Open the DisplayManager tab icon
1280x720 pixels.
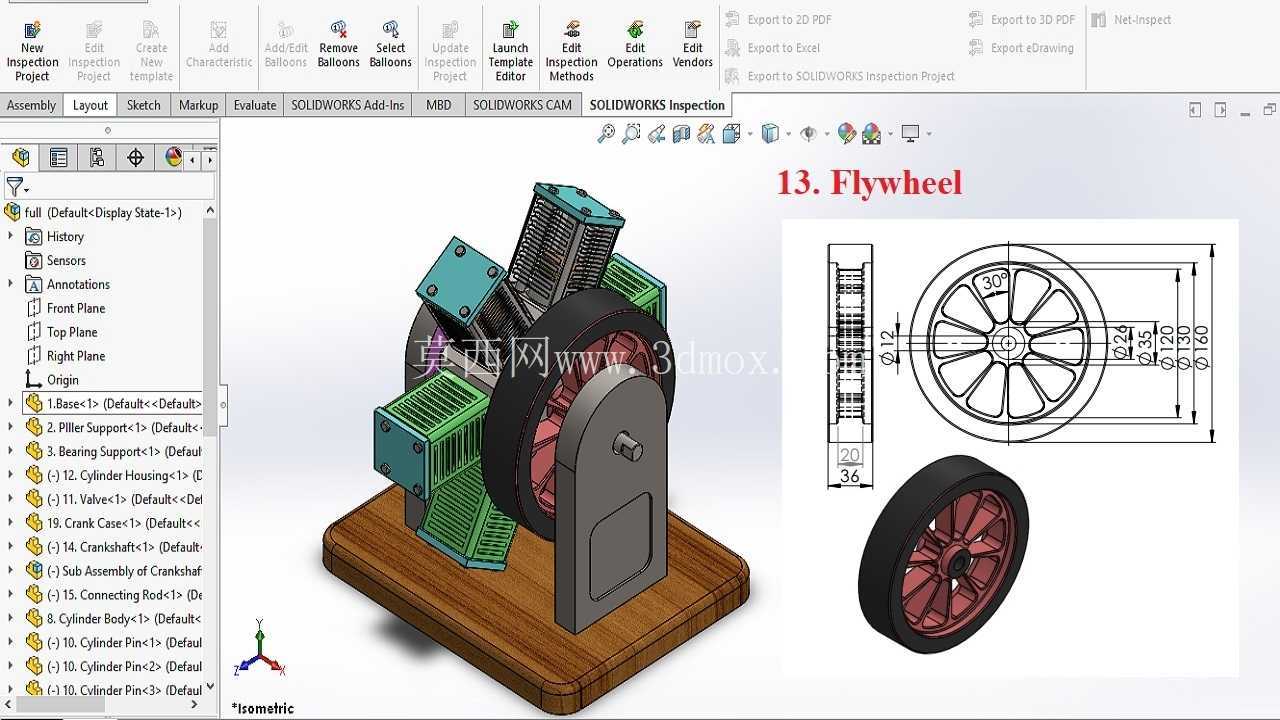[173, 157]
